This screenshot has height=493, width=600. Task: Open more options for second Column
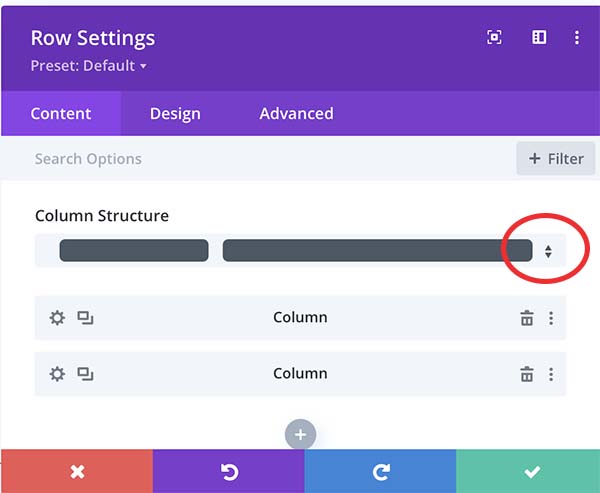click(551, 374)
